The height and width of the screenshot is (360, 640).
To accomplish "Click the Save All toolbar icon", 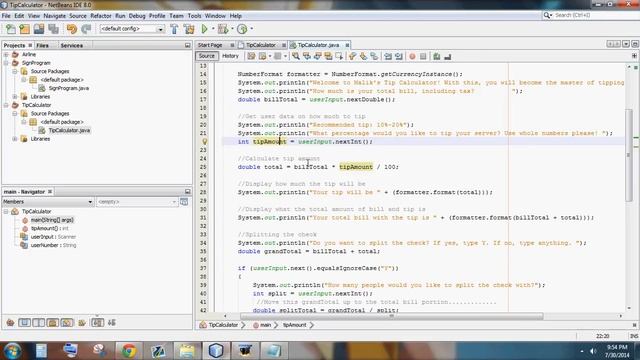I will coord(53,29).
